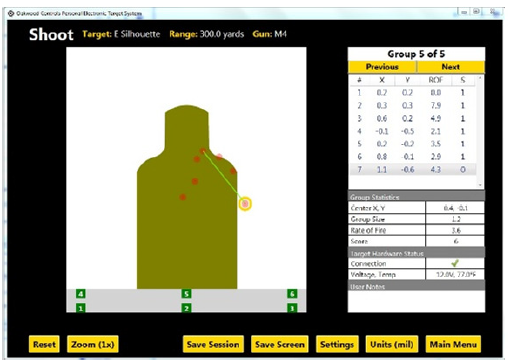Save the session with Save Session
Screen dimensions: 508x364
[213, 344]
